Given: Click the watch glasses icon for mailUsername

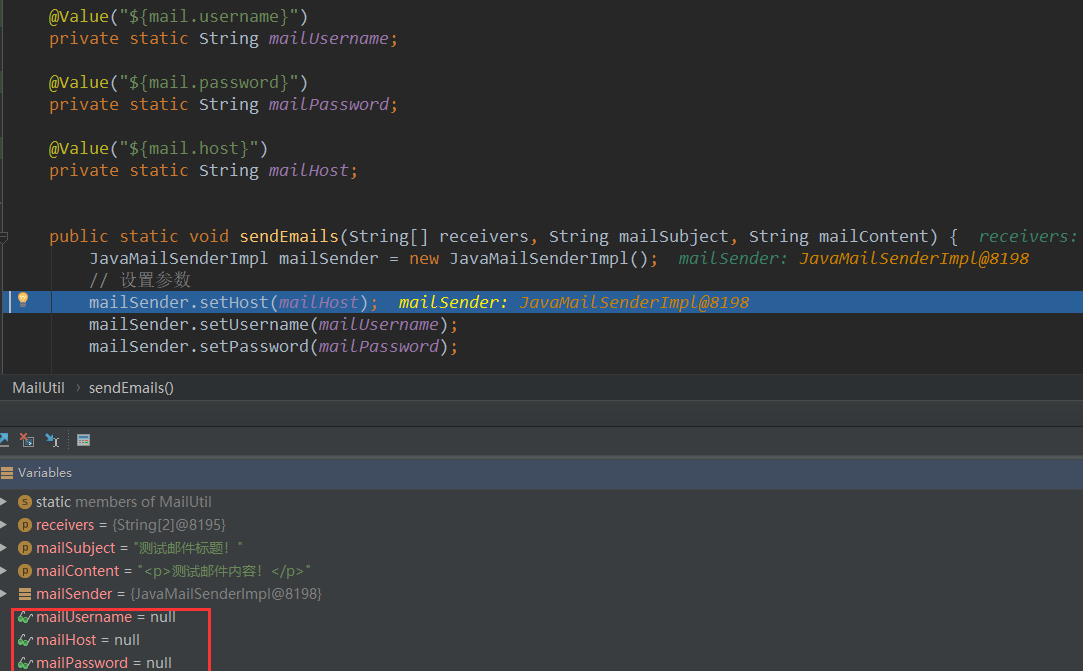Looking at the screenshot, I should click(x=25, y=617).
